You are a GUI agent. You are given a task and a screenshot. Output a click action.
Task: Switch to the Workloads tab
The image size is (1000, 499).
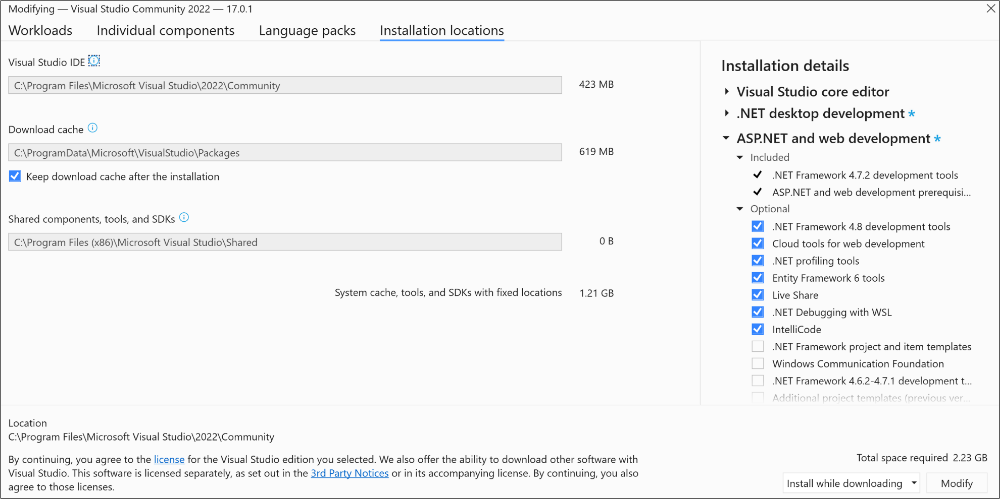coord(40,31)
